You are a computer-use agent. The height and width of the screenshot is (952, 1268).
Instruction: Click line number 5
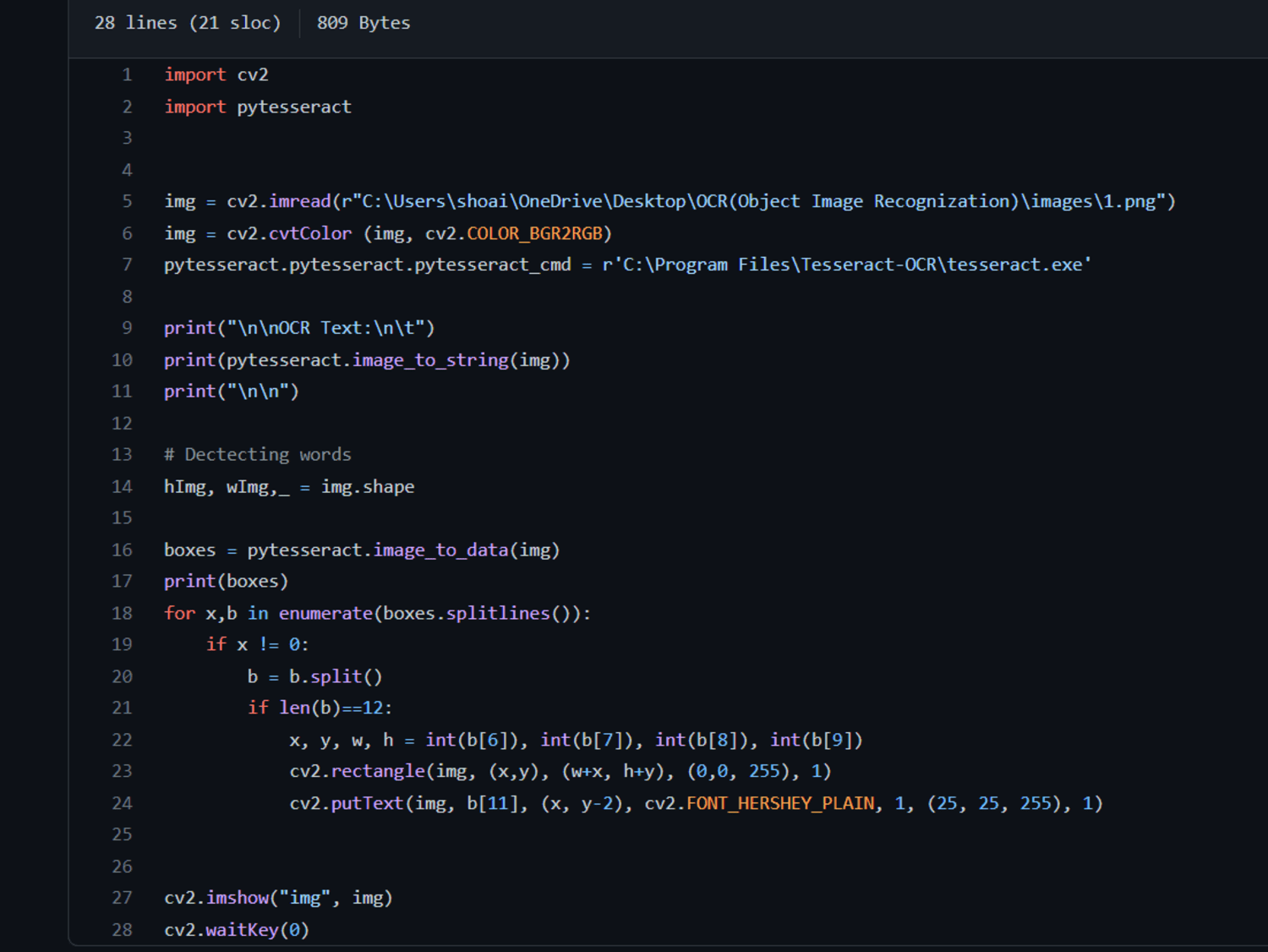[x=127, y=202]
